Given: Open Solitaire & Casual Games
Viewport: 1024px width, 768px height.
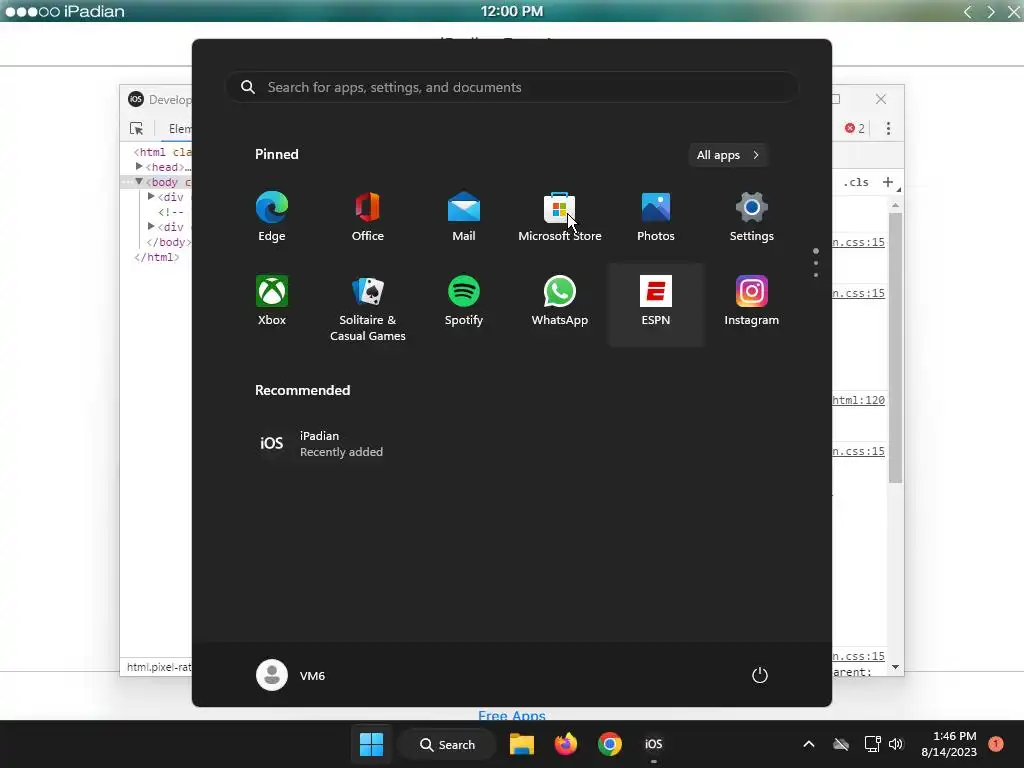Looking at the screenshot, I should pos(368,309).
